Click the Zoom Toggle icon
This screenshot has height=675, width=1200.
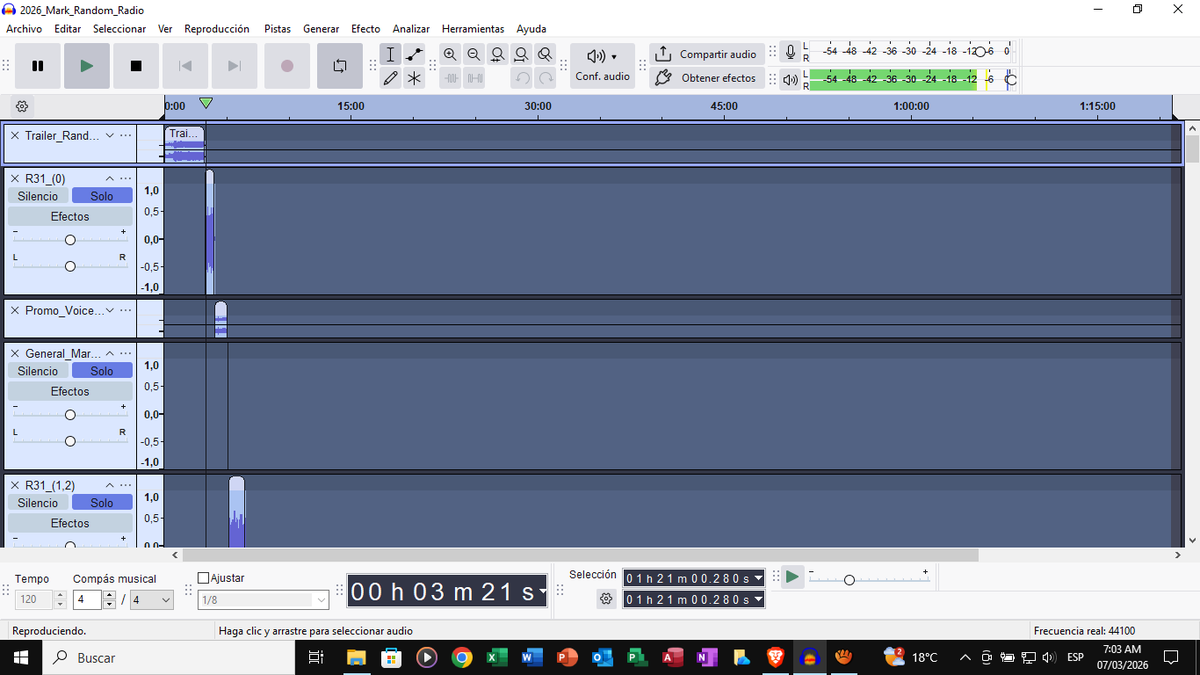(x=544, y=54)
